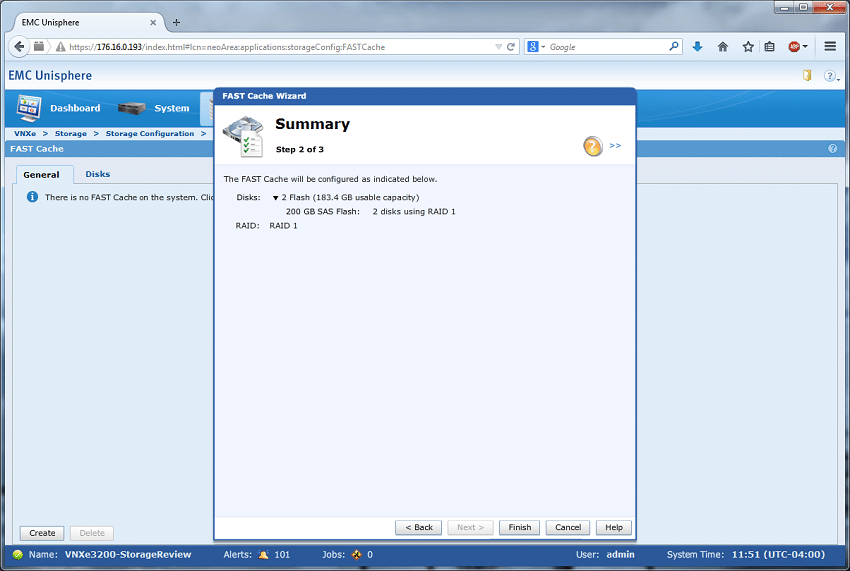Open the Adblock Plus dropdown icon

point(798,47)
